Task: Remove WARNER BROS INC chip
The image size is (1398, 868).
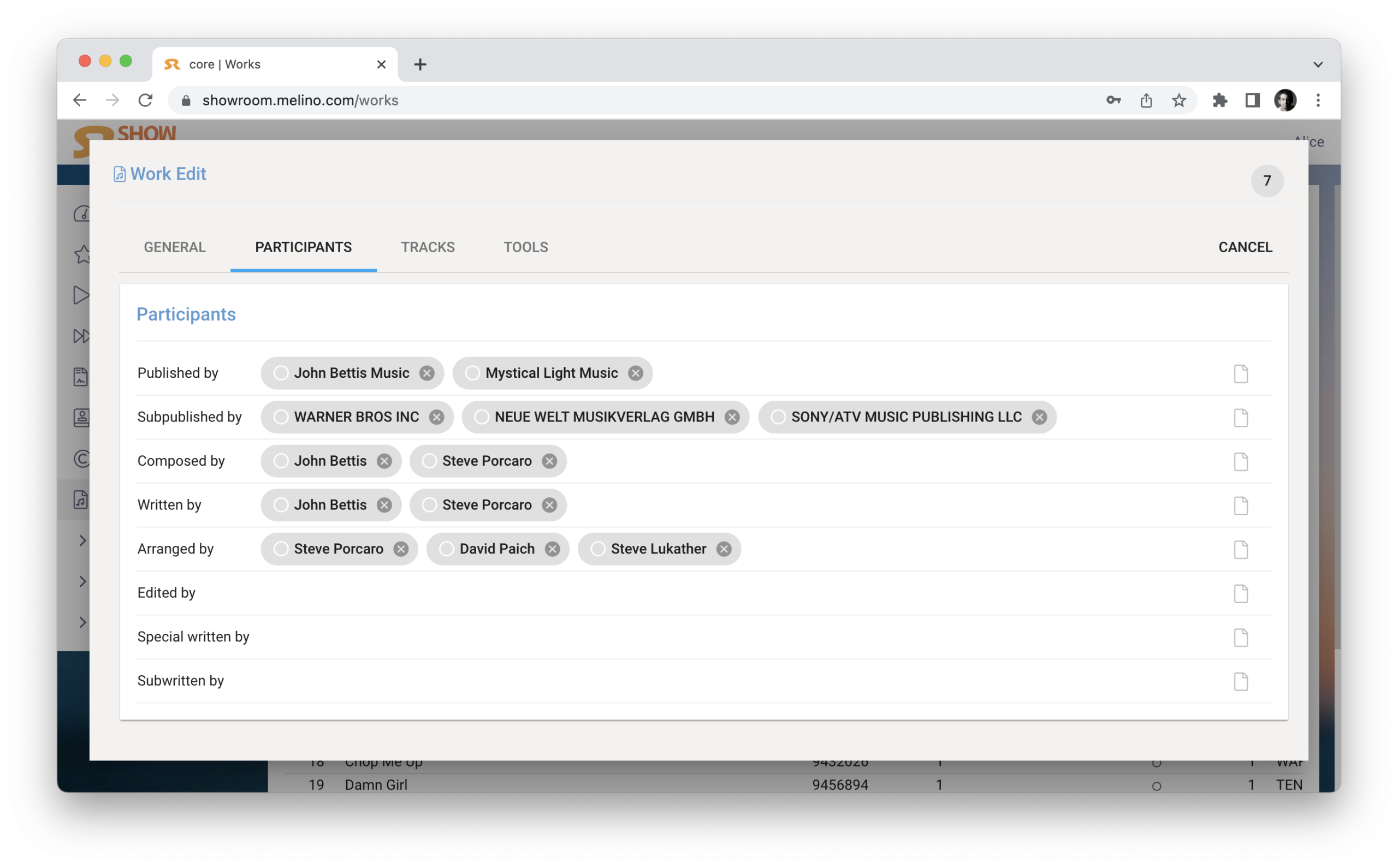Action: (x=437, y=418)
